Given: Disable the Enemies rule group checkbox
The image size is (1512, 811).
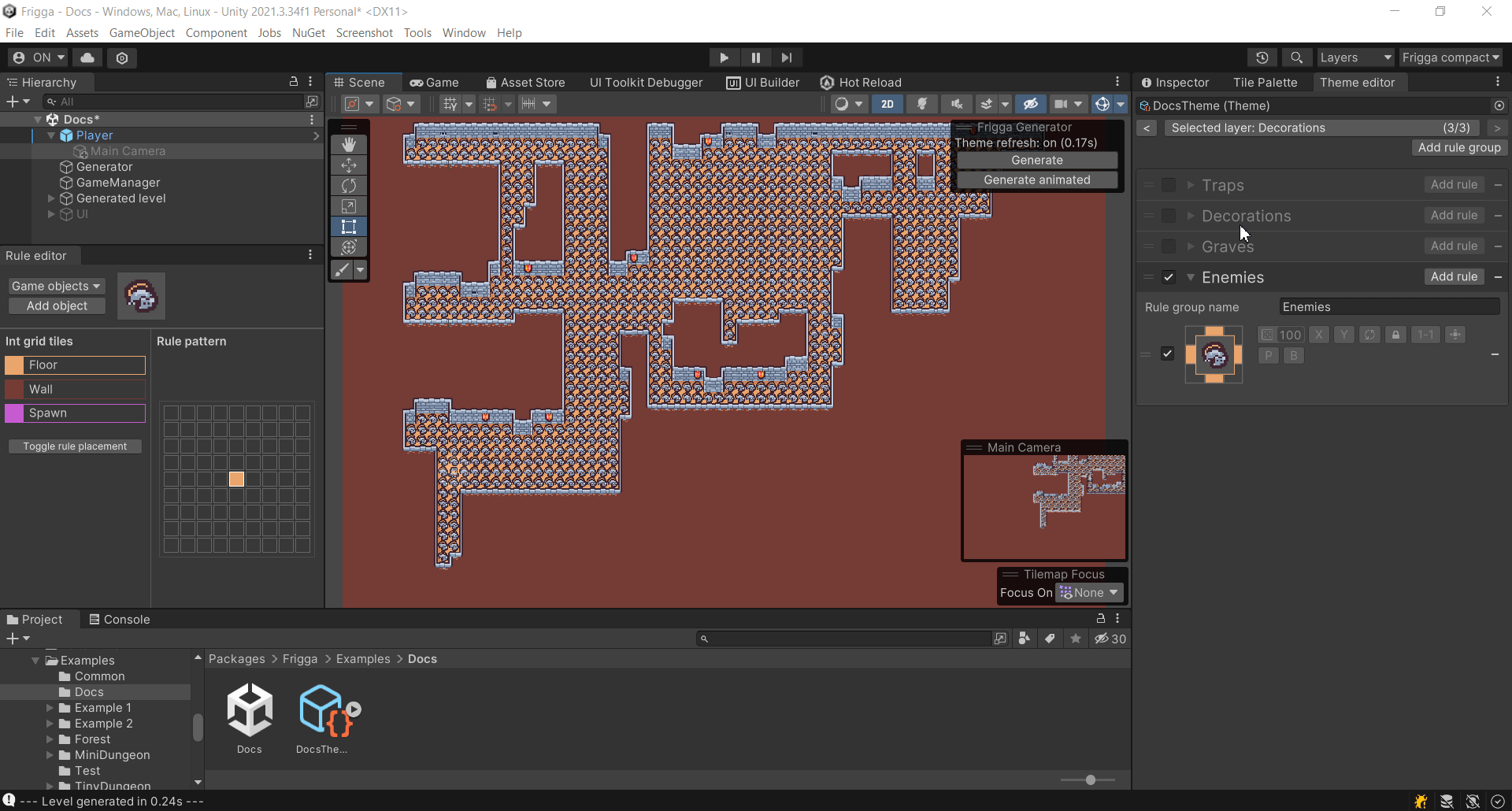Looking at the screenshot, I should click(x=1169, y=277).
